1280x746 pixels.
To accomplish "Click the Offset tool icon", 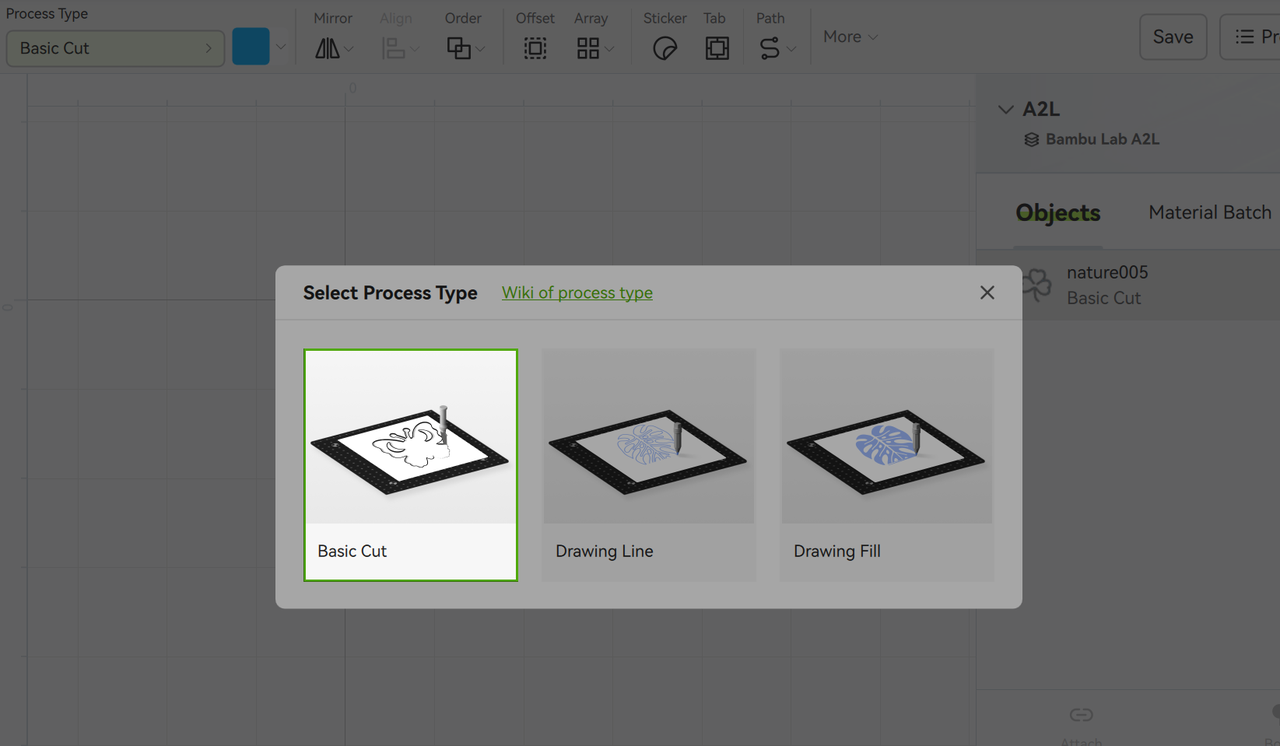I will click(535, 48).
